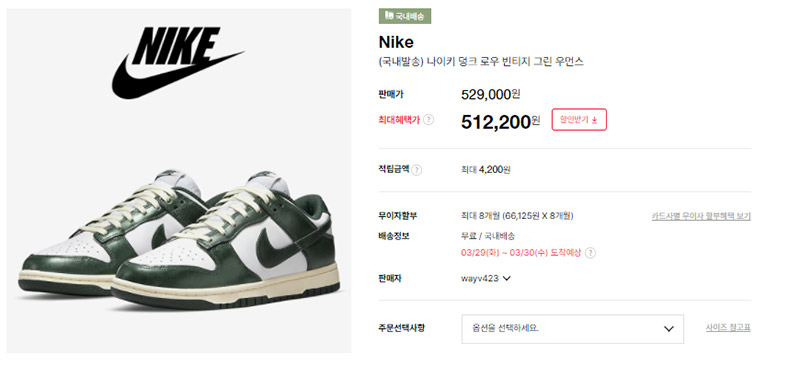Screen dimensions: 800x366
Task: Click the Nike brand name heading
Action: 396,42
